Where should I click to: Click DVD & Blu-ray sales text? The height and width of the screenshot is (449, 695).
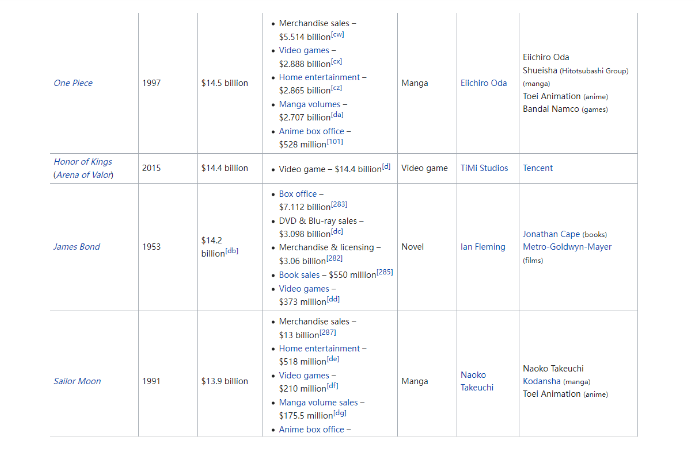[x=318, y=221]
